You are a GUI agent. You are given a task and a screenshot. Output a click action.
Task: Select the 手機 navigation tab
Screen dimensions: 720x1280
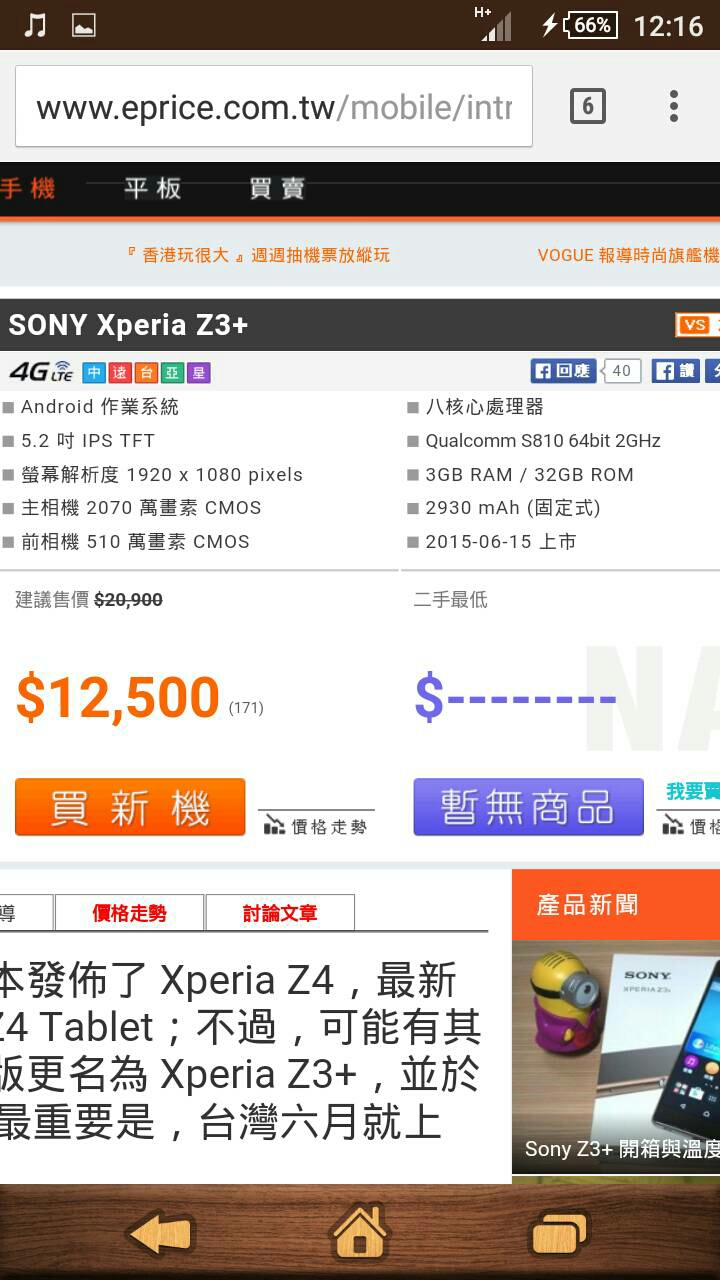pyautogui.click(x=28, y=188)
